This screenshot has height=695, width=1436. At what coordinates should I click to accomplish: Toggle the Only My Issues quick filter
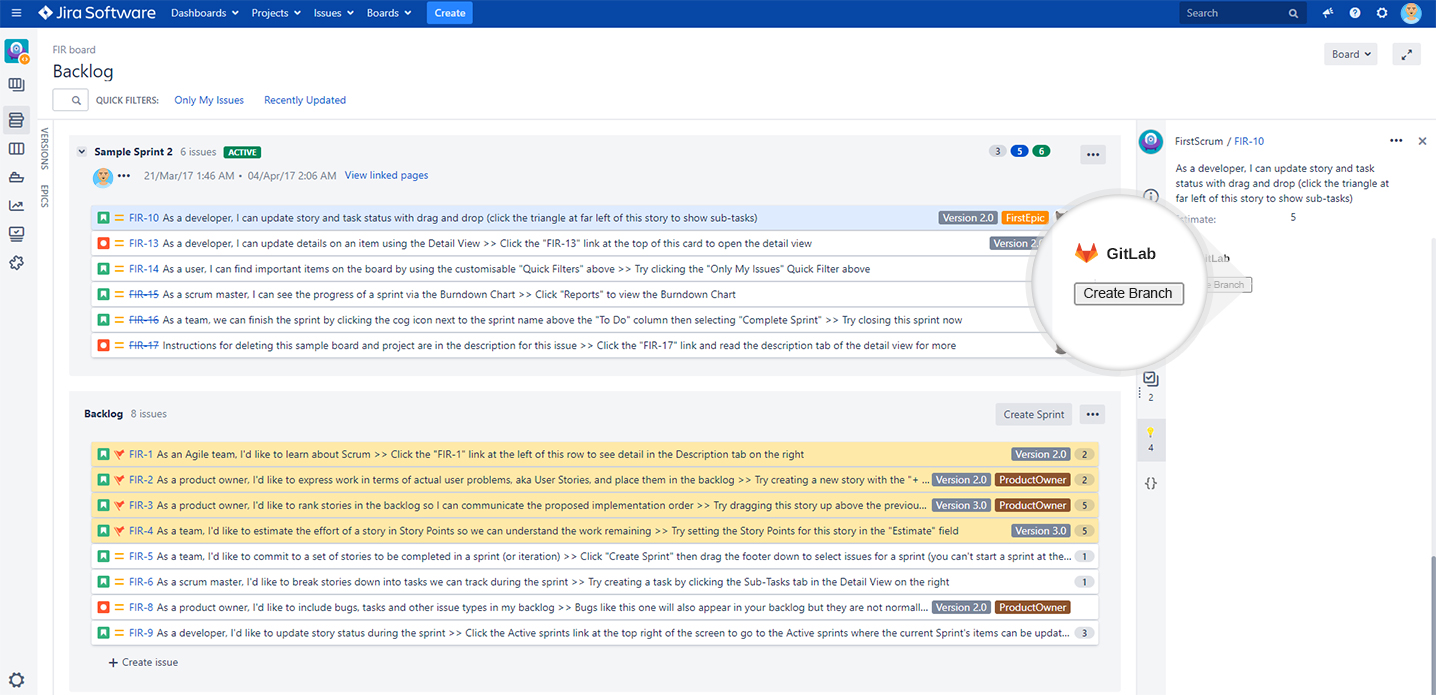(x=209, y=100)
